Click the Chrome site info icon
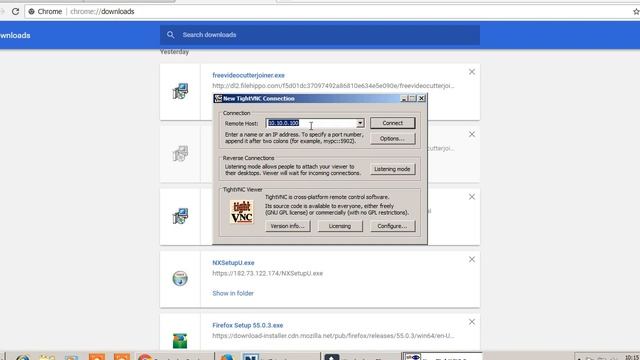This screenshot has width=640, height=360. [31, 11]
